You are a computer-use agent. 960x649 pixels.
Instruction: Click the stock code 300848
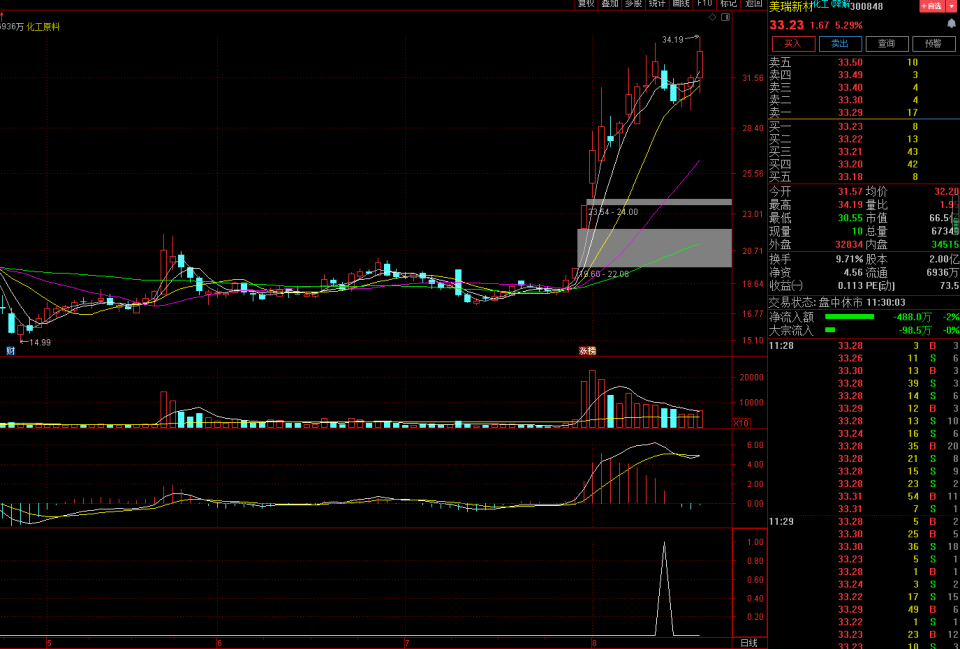(x=868, y=6)
